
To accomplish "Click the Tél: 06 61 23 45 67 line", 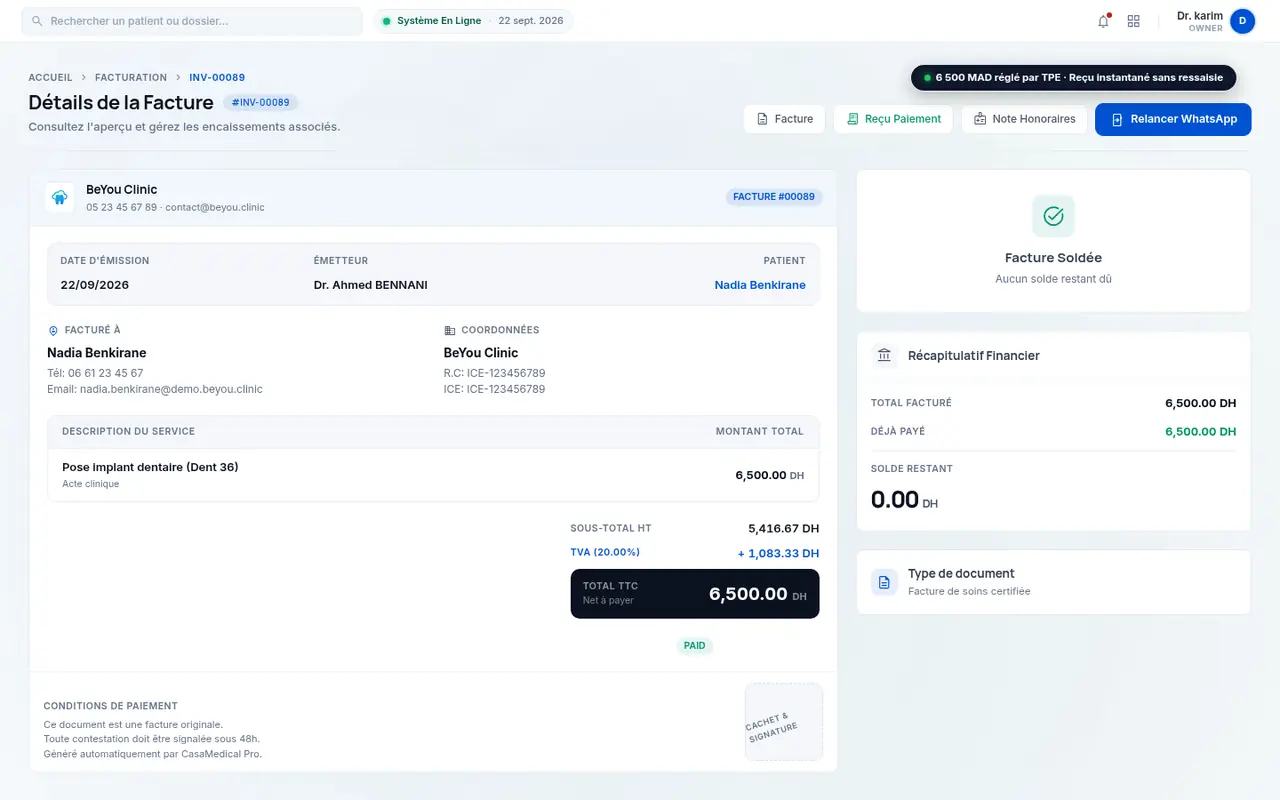I will pos(95,373).
